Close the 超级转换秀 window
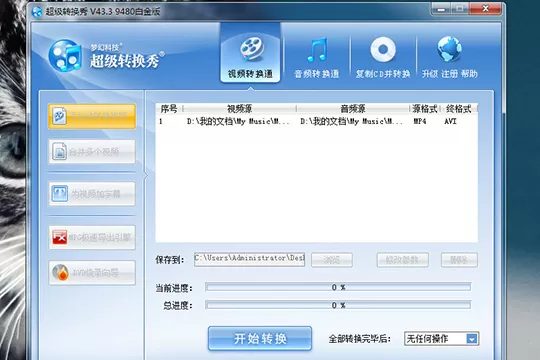Screen dimensions: 540x360 [485, 9]
